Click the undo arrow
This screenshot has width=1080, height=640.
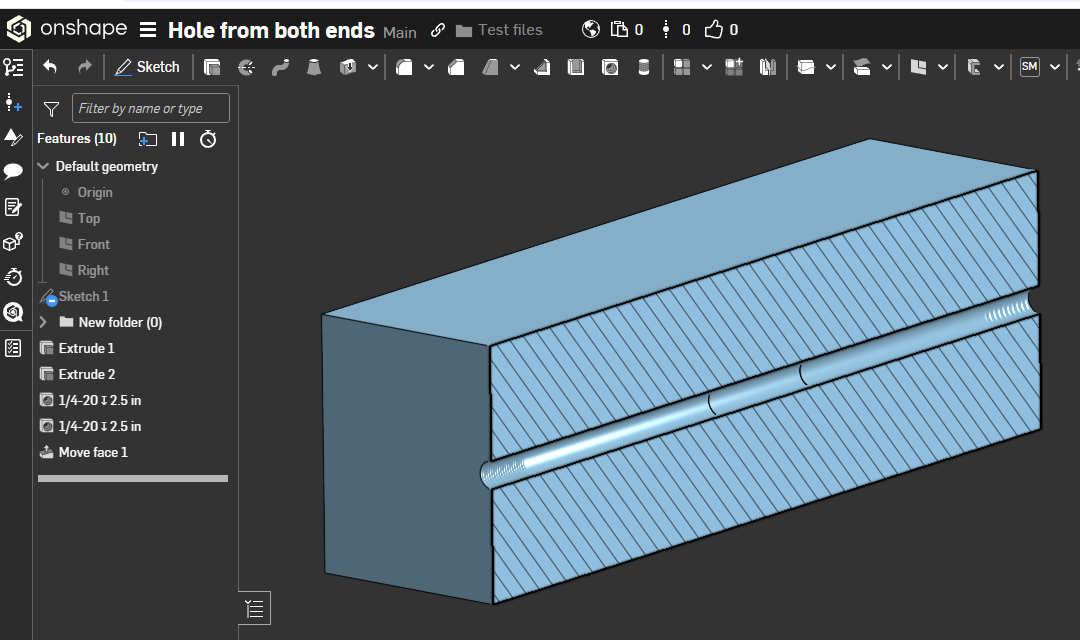pos(50,67)
